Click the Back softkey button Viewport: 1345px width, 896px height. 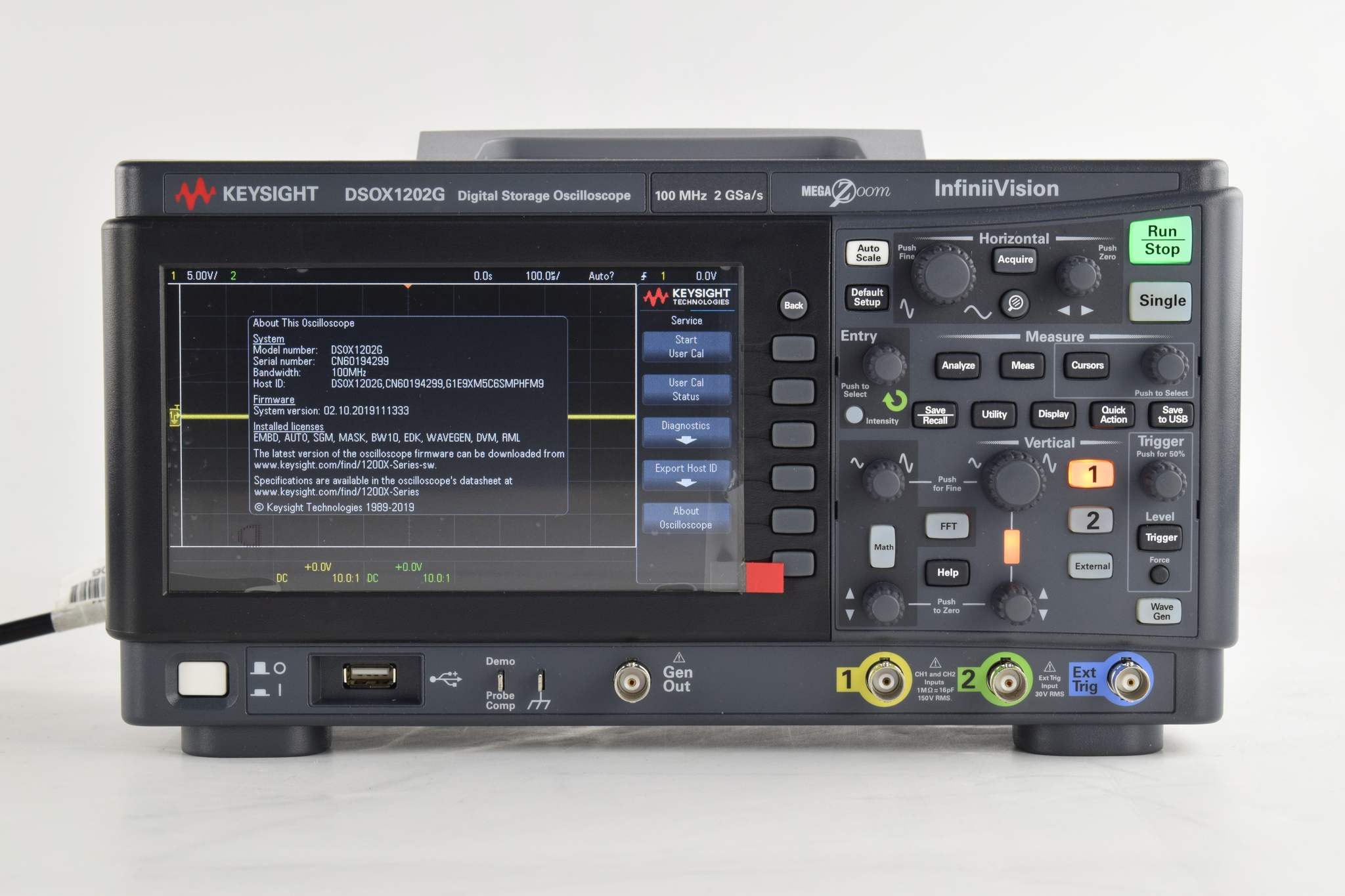[x=793, y=305]
